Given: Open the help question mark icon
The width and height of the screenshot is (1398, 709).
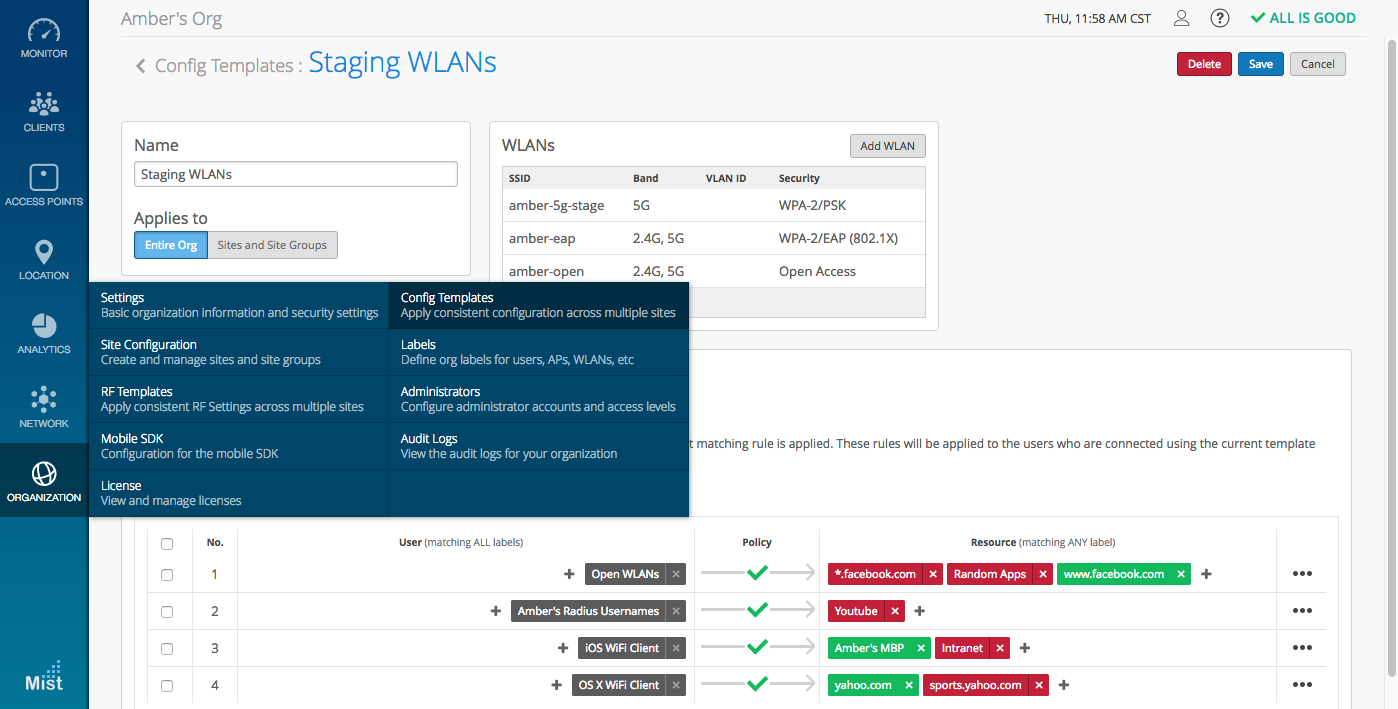Looking at the screenshot, I should pos(1219,18).
